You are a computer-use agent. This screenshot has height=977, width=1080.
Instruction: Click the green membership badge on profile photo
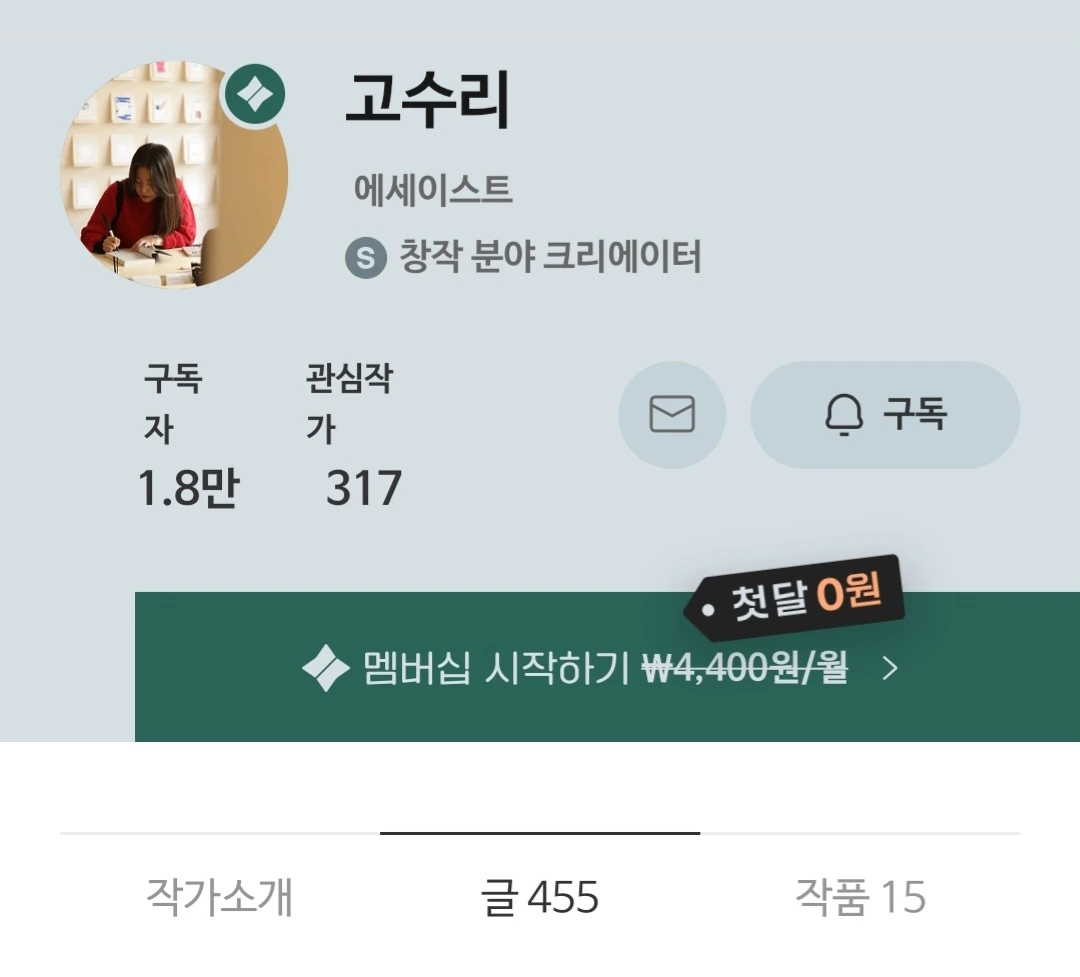click(255, 95)
